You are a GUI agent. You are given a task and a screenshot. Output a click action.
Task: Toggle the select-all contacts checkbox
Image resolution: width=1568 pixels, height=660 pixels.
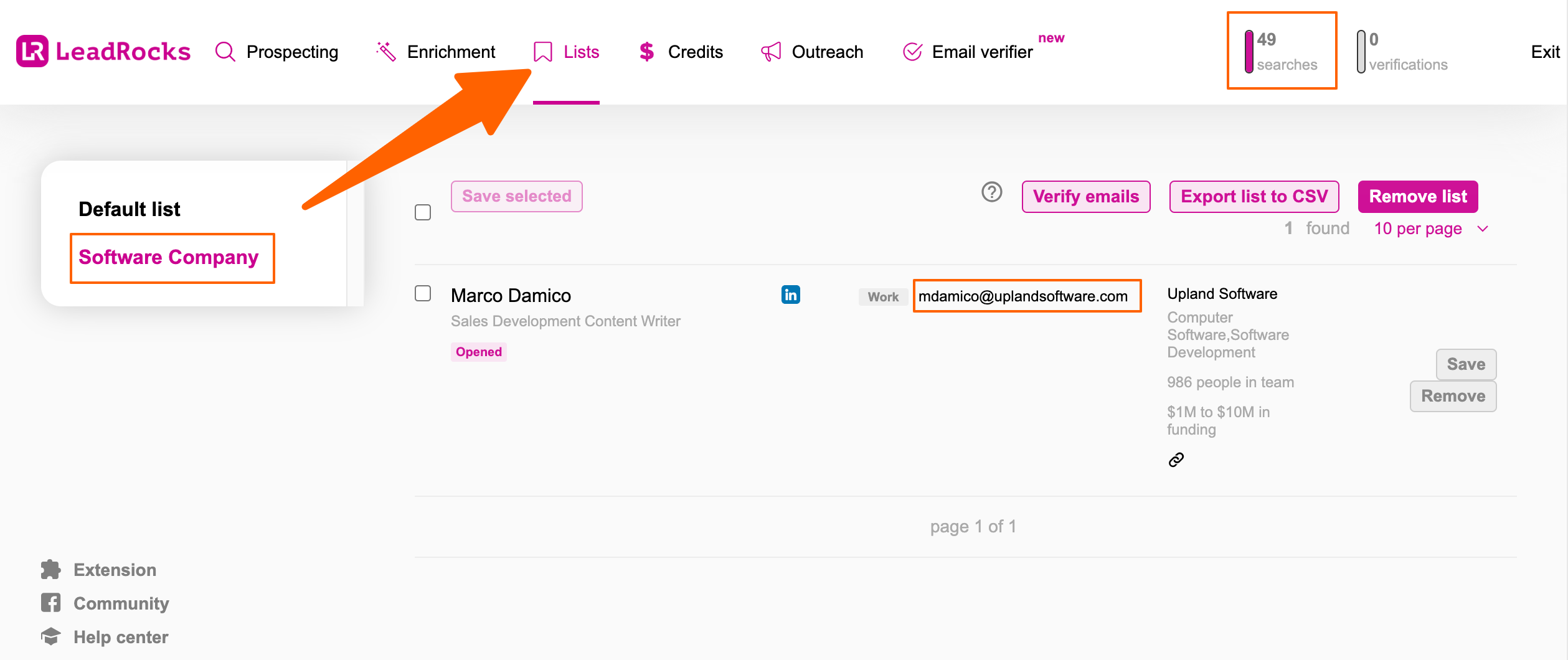pos(423,212)
